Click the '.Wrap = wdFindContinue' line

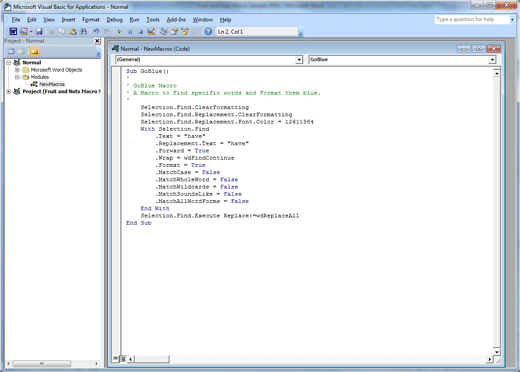click(195, 158)
